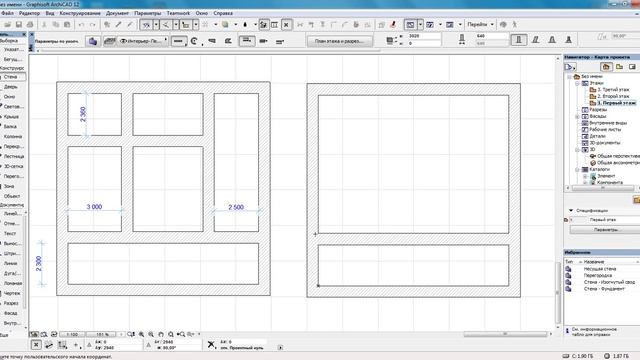Screen dimensions: 640x360
Task: Toggle the vertical wall profile button
Action: pyautogui.click(x=519, y=40)
